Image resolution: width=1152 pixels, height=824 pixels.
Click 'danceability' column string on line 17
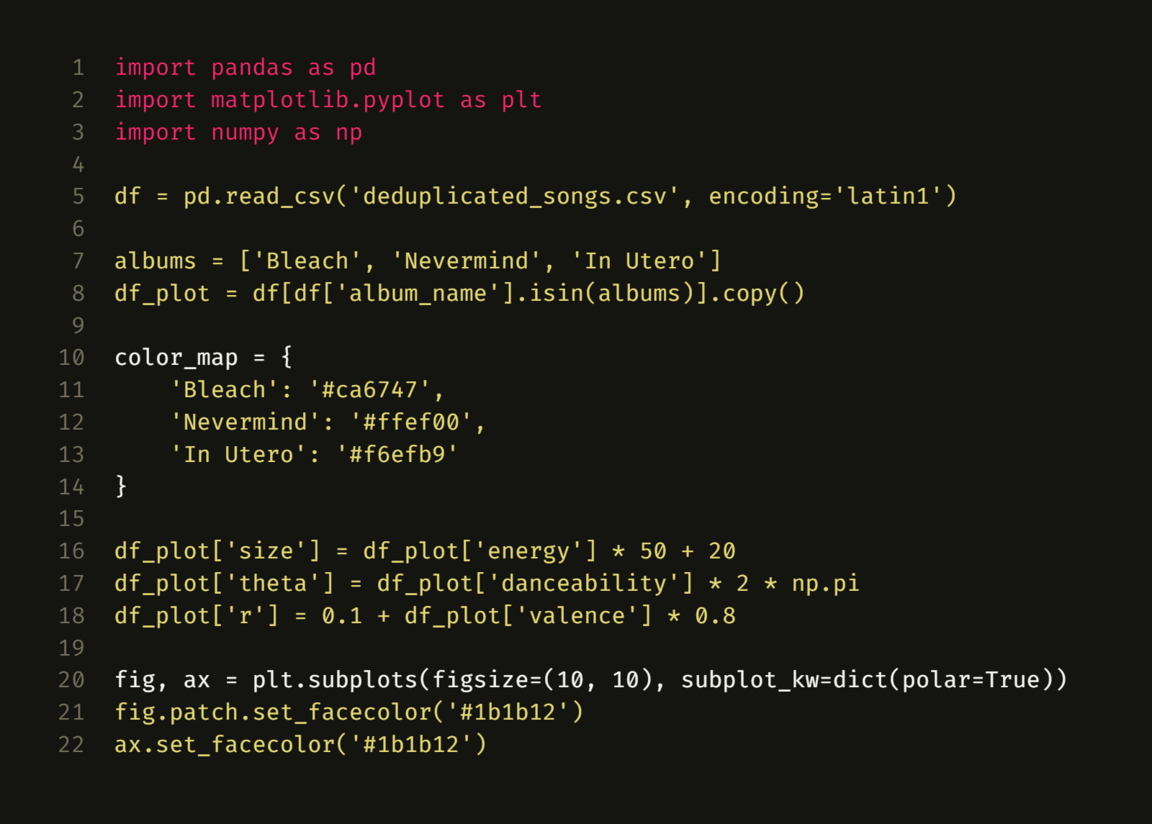(x=584, y=583)
